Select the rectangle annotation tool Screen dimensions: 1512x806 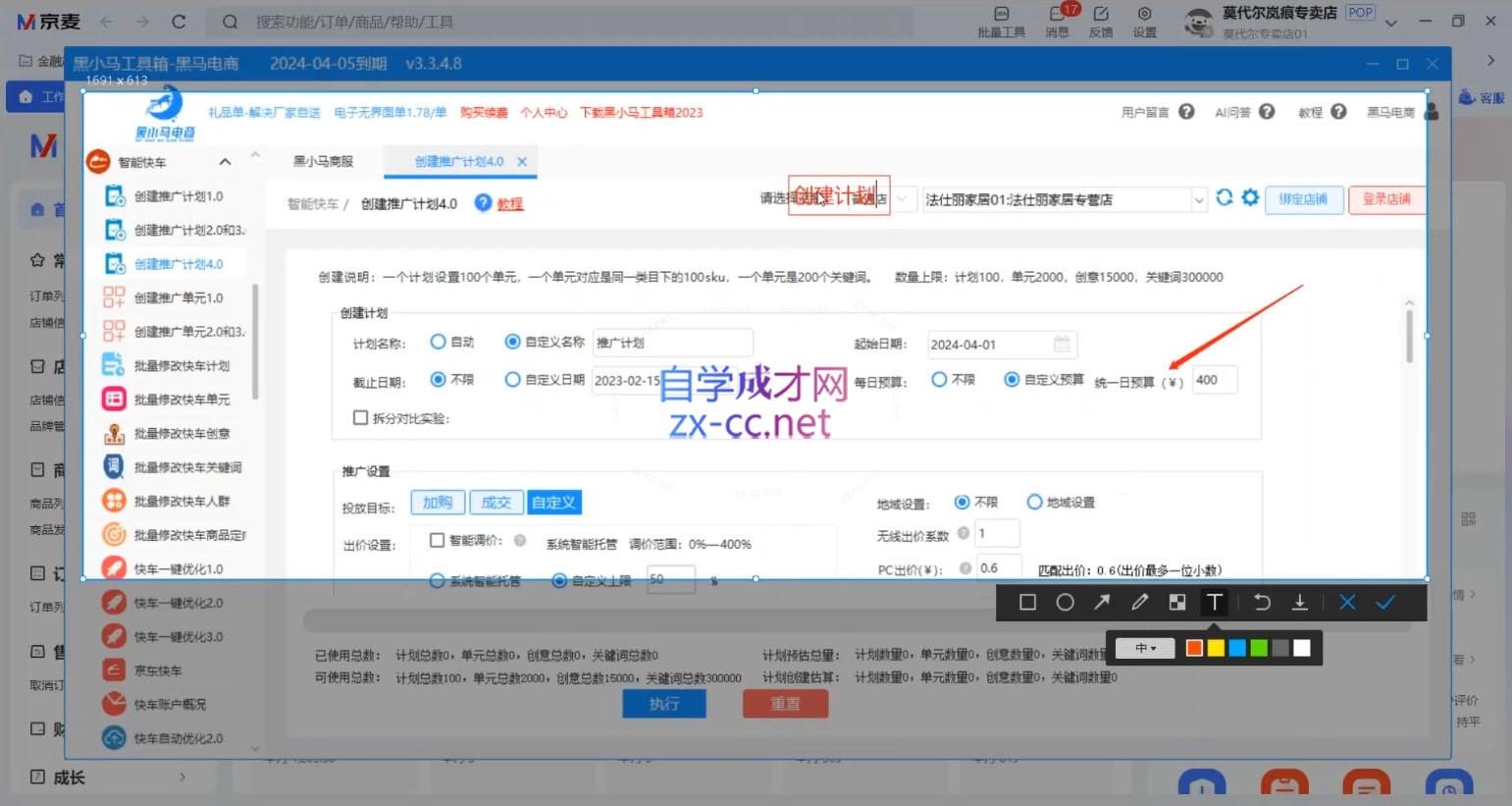1027,603
